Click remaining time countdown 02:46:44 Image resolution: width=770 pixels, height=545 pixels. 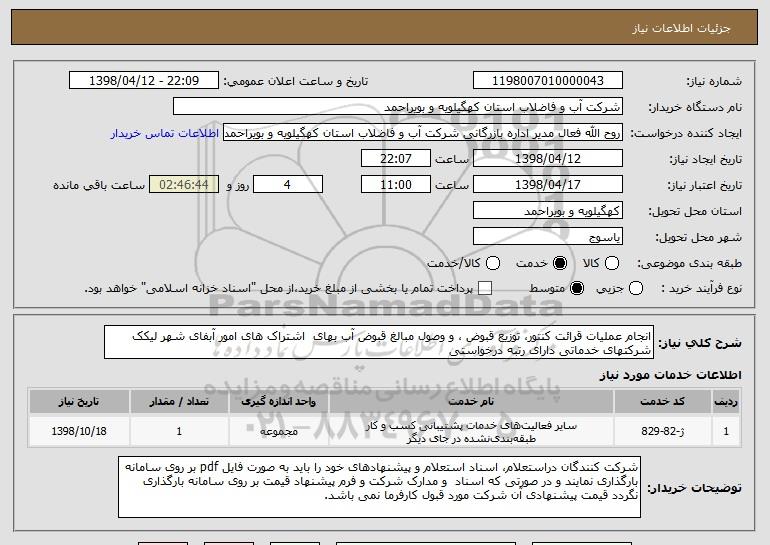point(184,185)
